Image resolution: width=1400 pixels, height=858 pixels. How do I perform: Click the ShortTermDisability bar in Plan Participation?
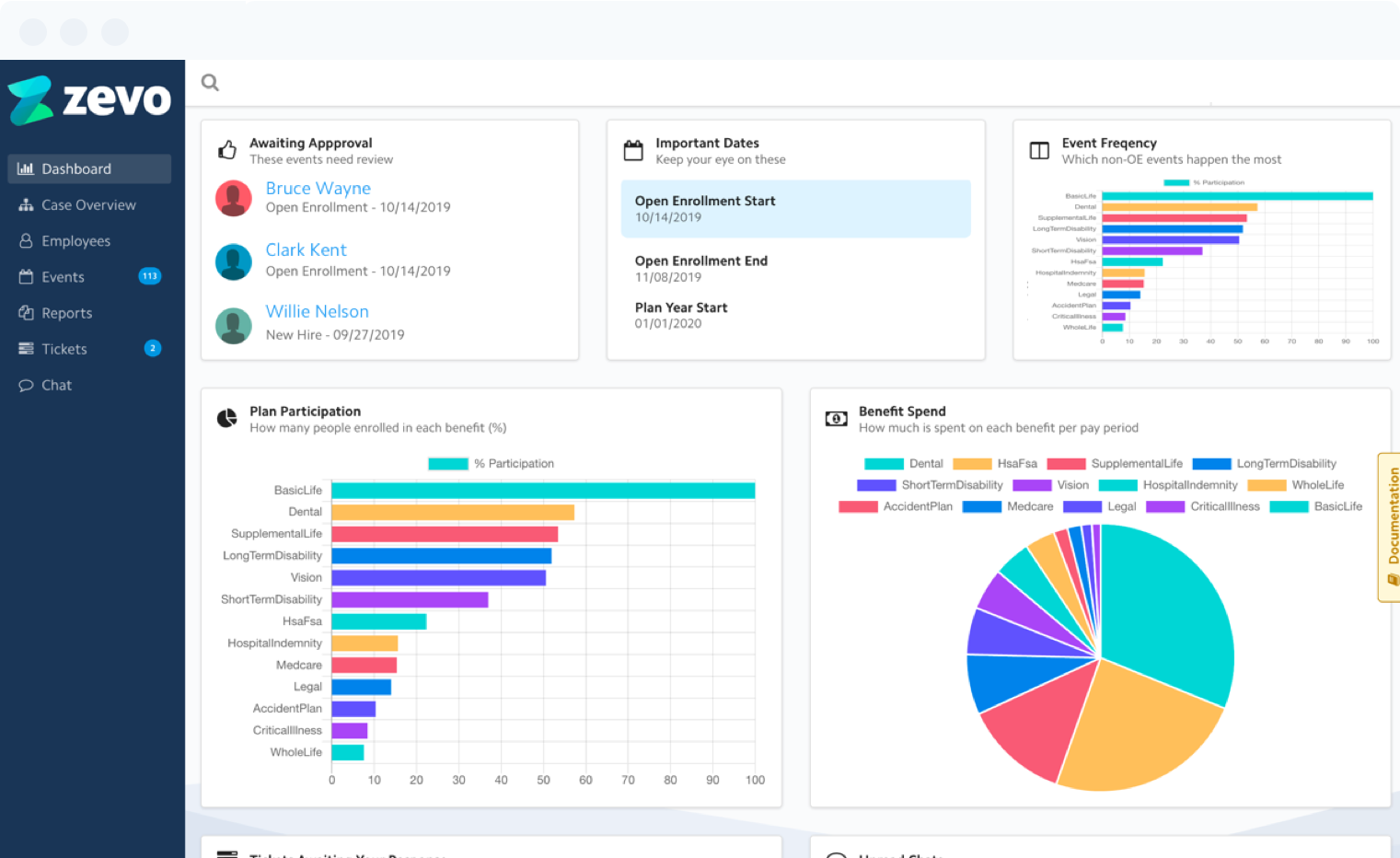coord(410,599)
